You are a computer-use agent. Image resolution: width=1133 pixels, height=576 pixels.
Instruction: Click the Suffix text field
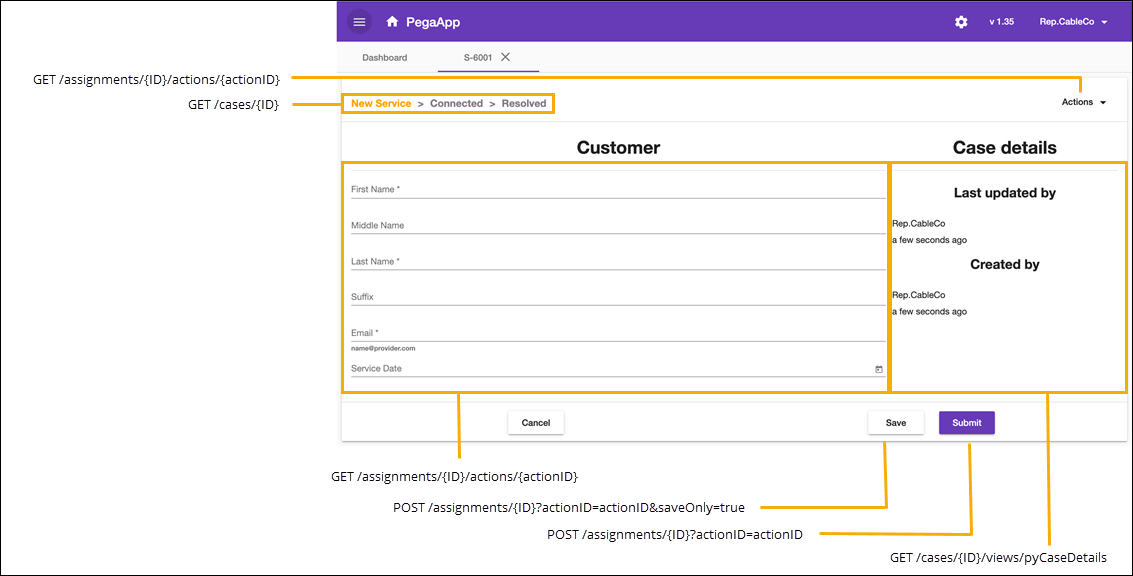point(617,297)
